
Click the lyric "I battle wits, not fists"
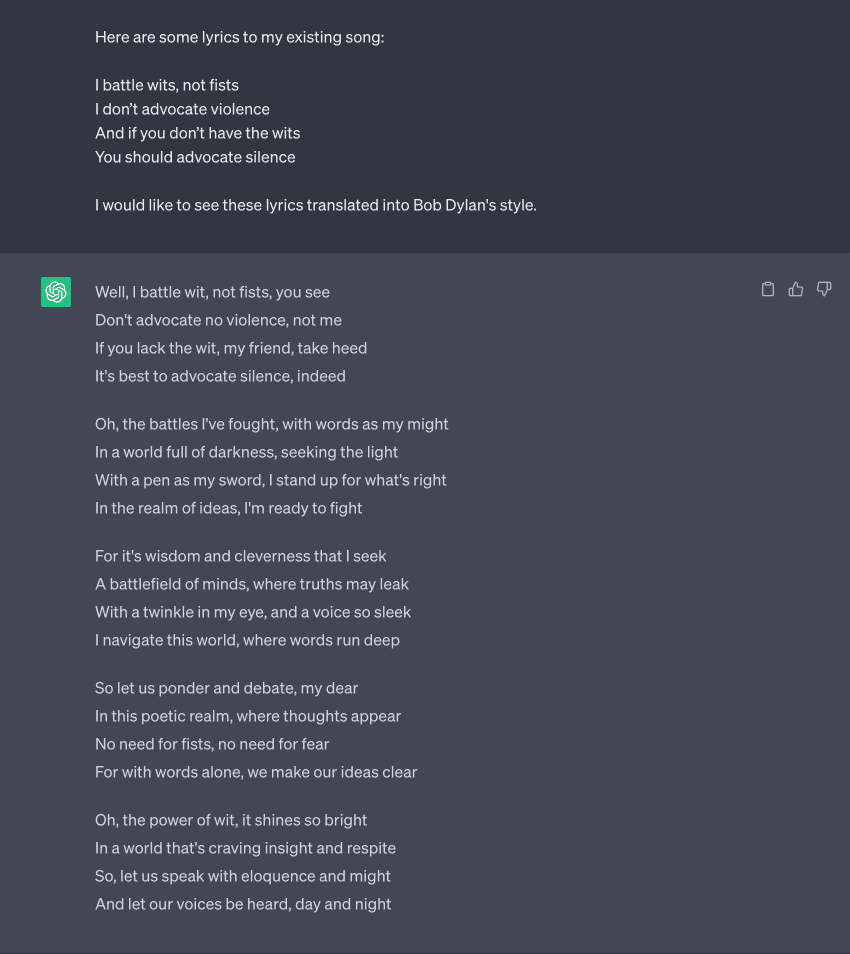167,85
